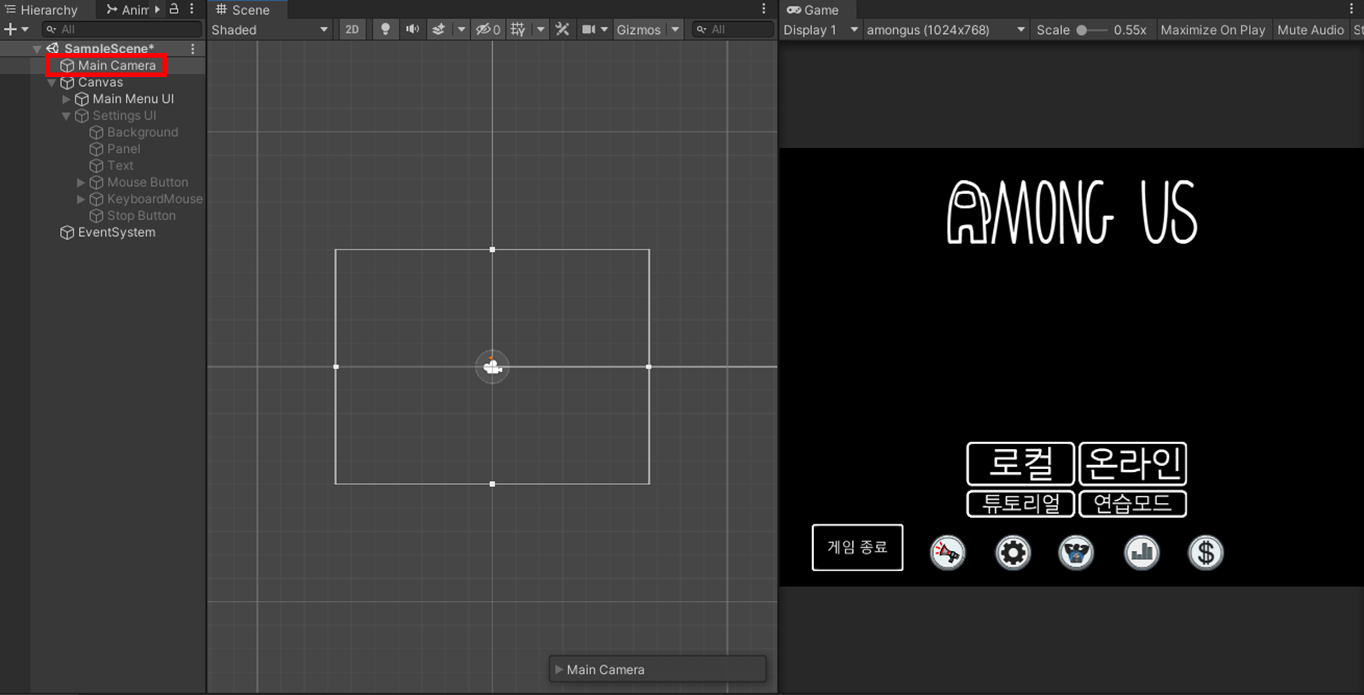The height and width of the screenshot is (695, 1364).
Task: Collapse the Settings UI arrow
Action: [x=67, y=116]
